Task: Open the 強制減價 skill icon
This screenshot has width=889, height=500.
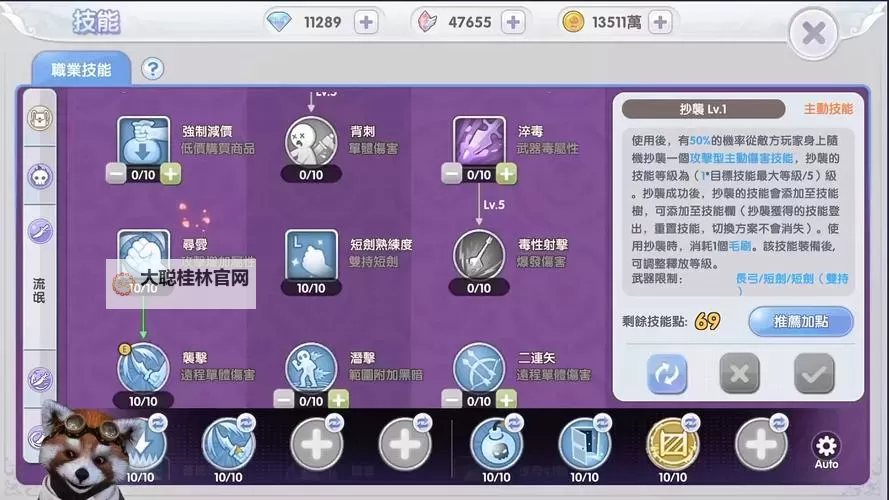Action: coord(143,141)
